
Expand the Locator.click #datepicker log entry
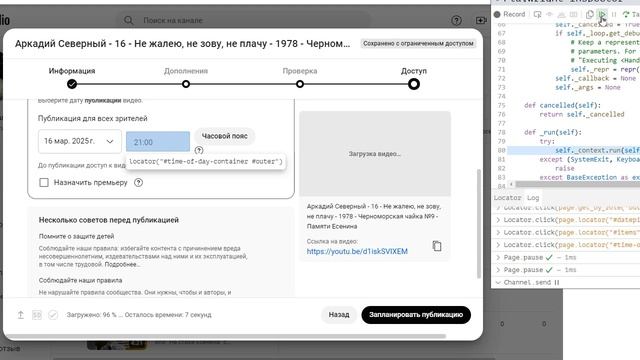click(x=498, y=220)
